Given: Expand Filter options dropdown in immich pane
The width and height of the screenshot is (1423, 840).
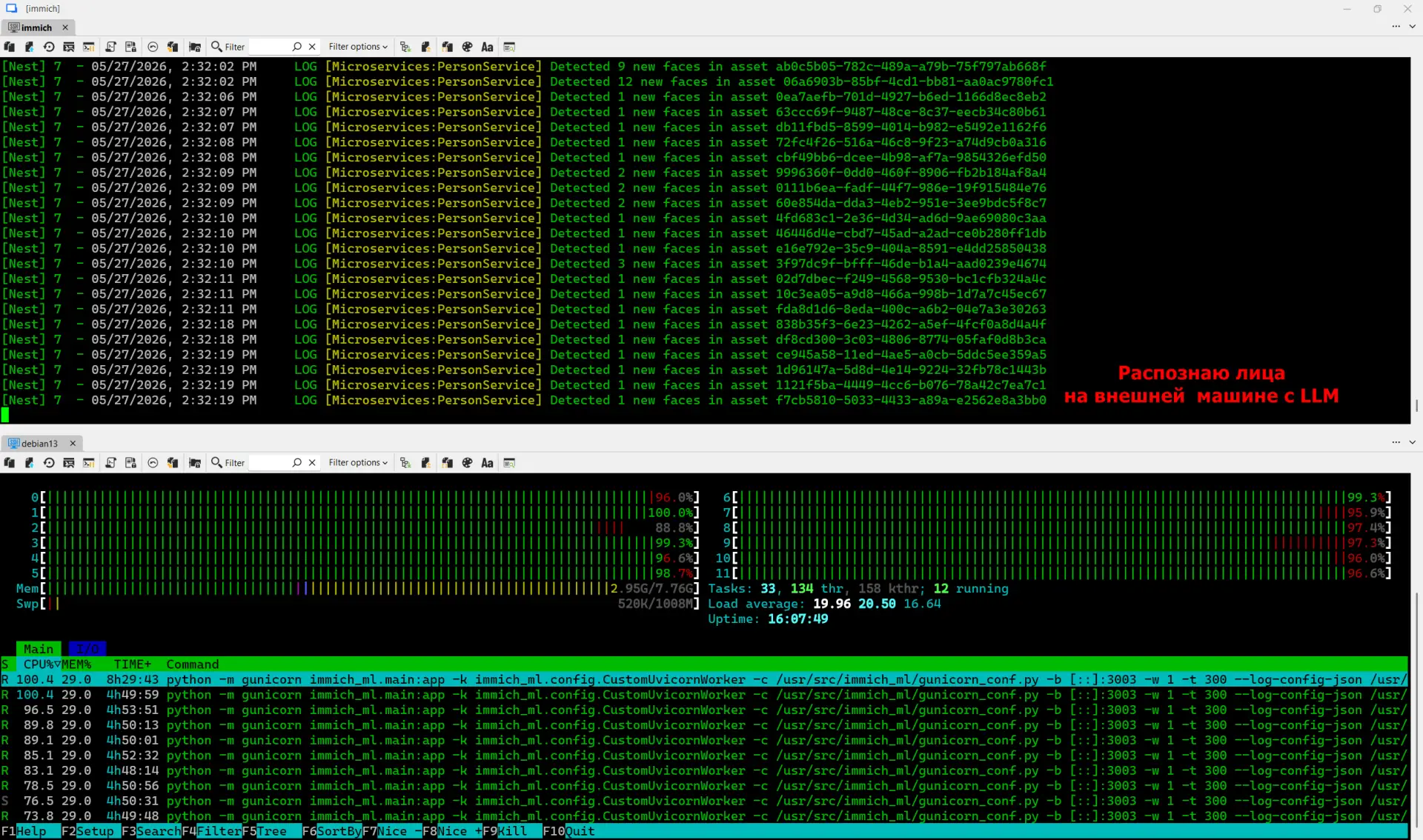Looking at the screenshot, I should pos(358,47).
